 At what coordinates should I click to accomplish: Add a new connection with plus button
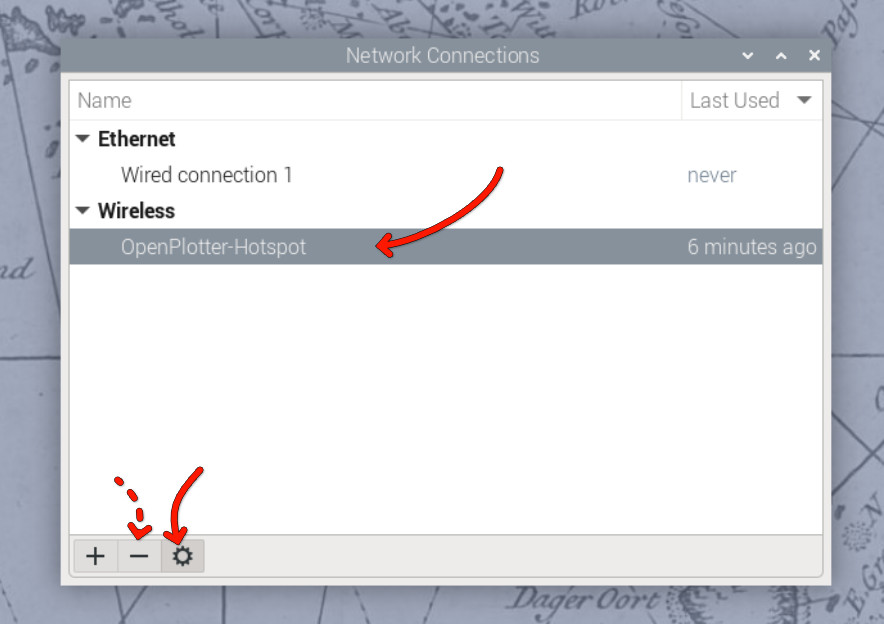(95, 556)
